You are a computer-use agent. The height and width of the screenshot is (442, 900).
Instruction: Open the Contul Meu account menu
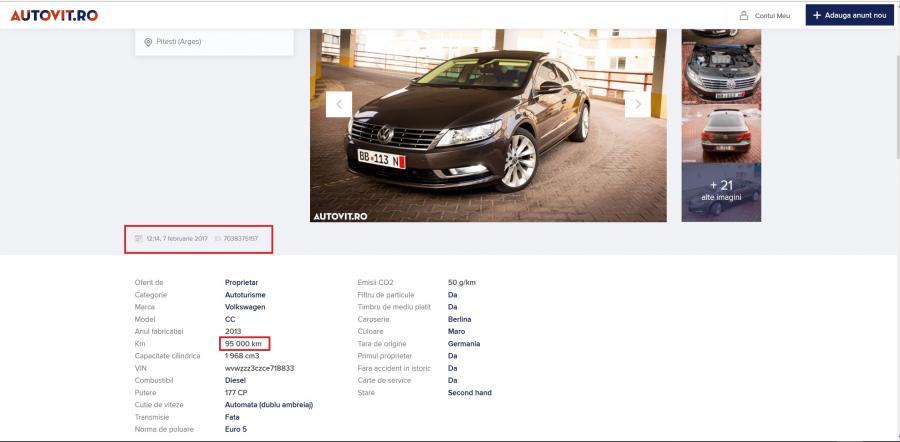point(771,15)
